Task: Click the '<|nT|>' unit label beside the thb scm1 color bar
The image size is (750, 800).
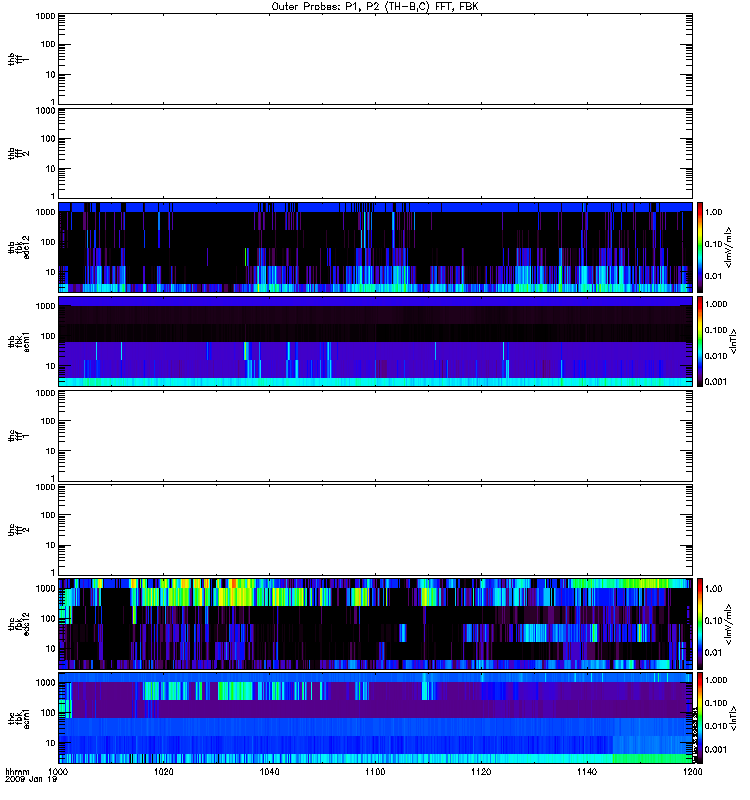Action: [734, 341]
